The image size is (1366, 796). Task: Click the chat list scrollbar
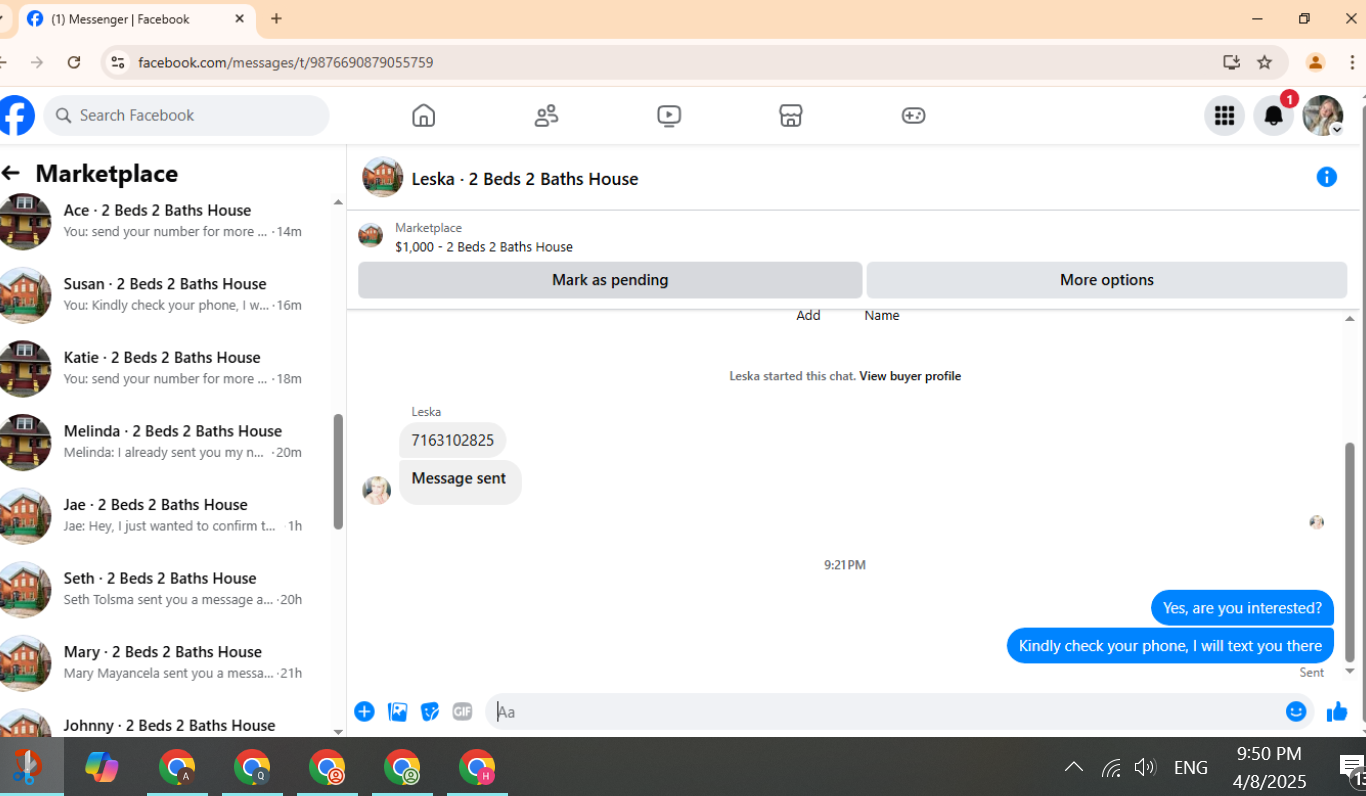pos(338,472)
